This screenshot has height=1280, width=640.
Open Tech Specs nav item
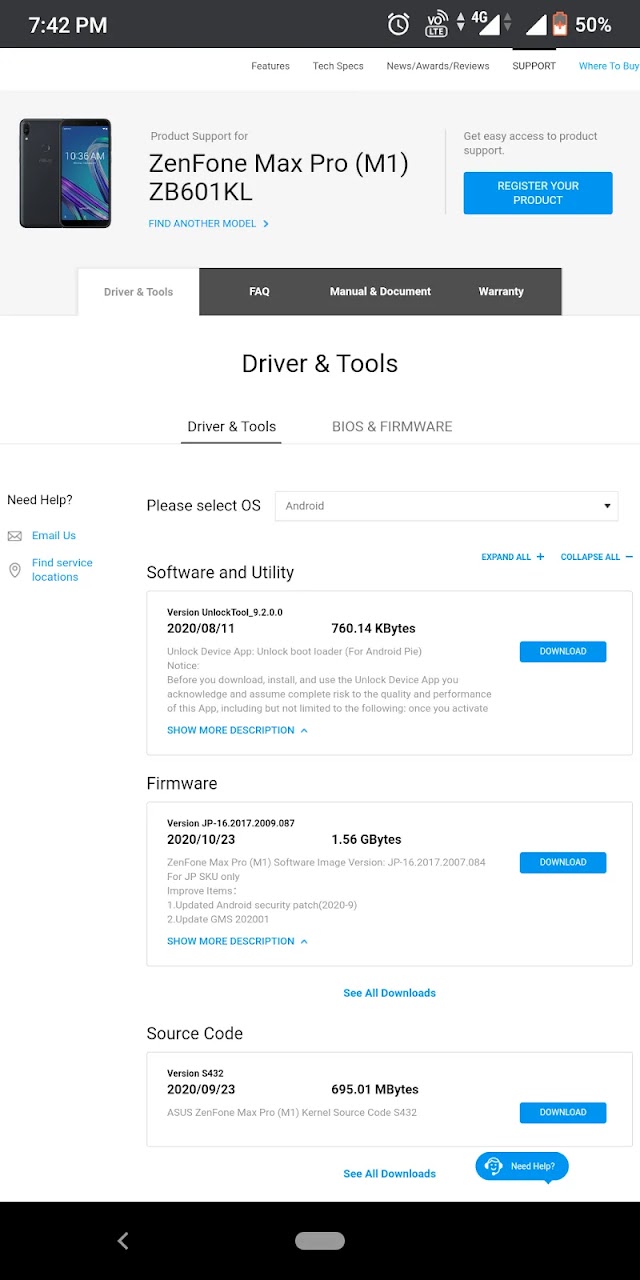point(338,66)
